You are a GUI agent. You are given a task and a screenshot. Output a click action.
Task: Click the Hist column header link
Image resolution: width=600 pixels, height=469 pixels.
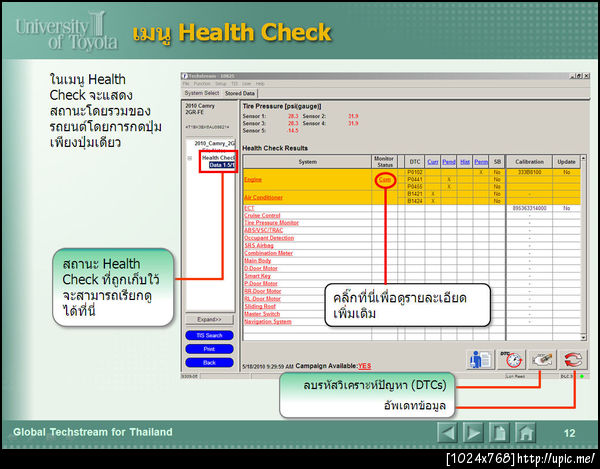click(465, 162)
